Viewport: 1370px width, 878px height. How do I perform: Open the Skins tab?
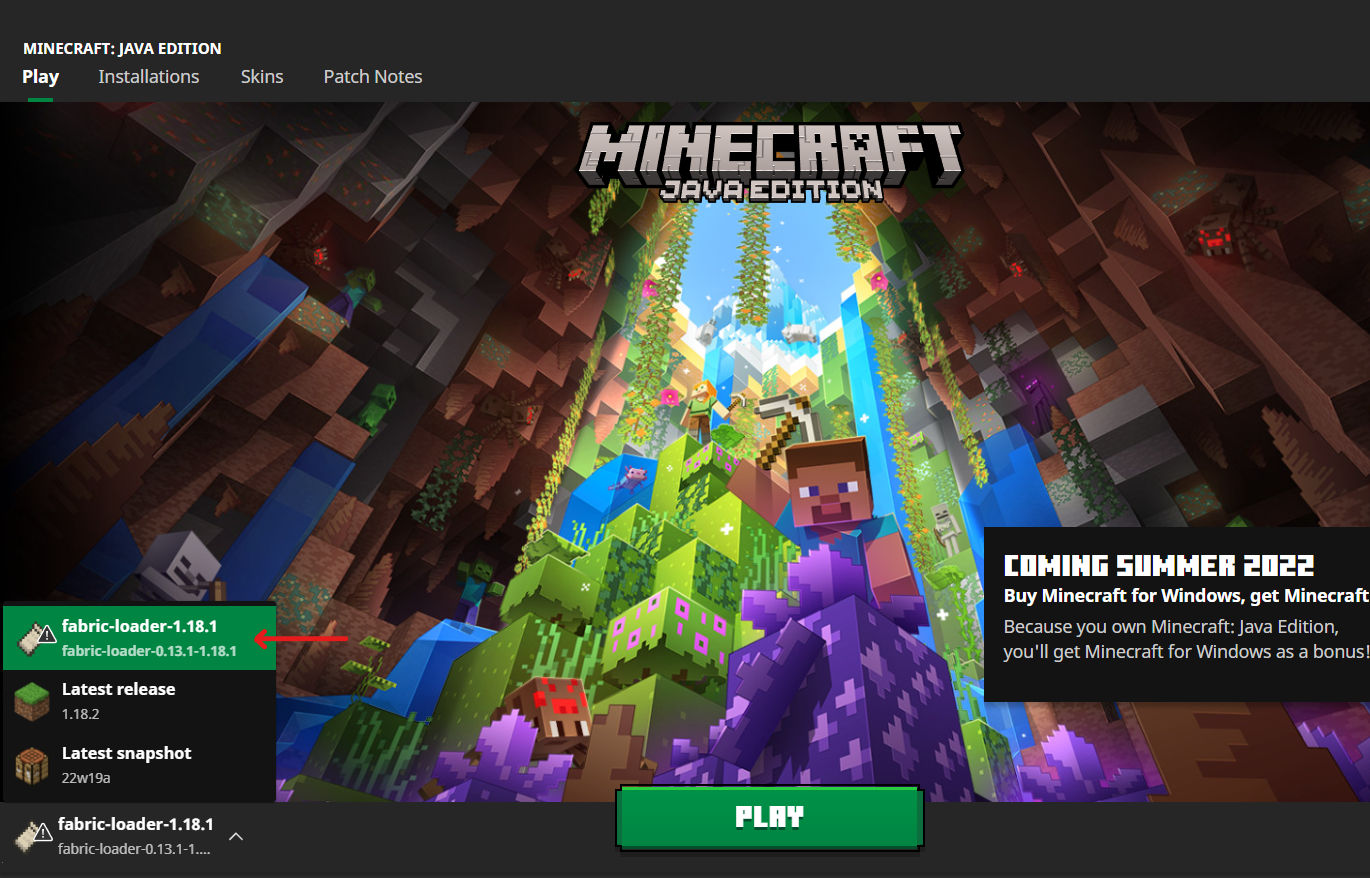pos(262,77)
